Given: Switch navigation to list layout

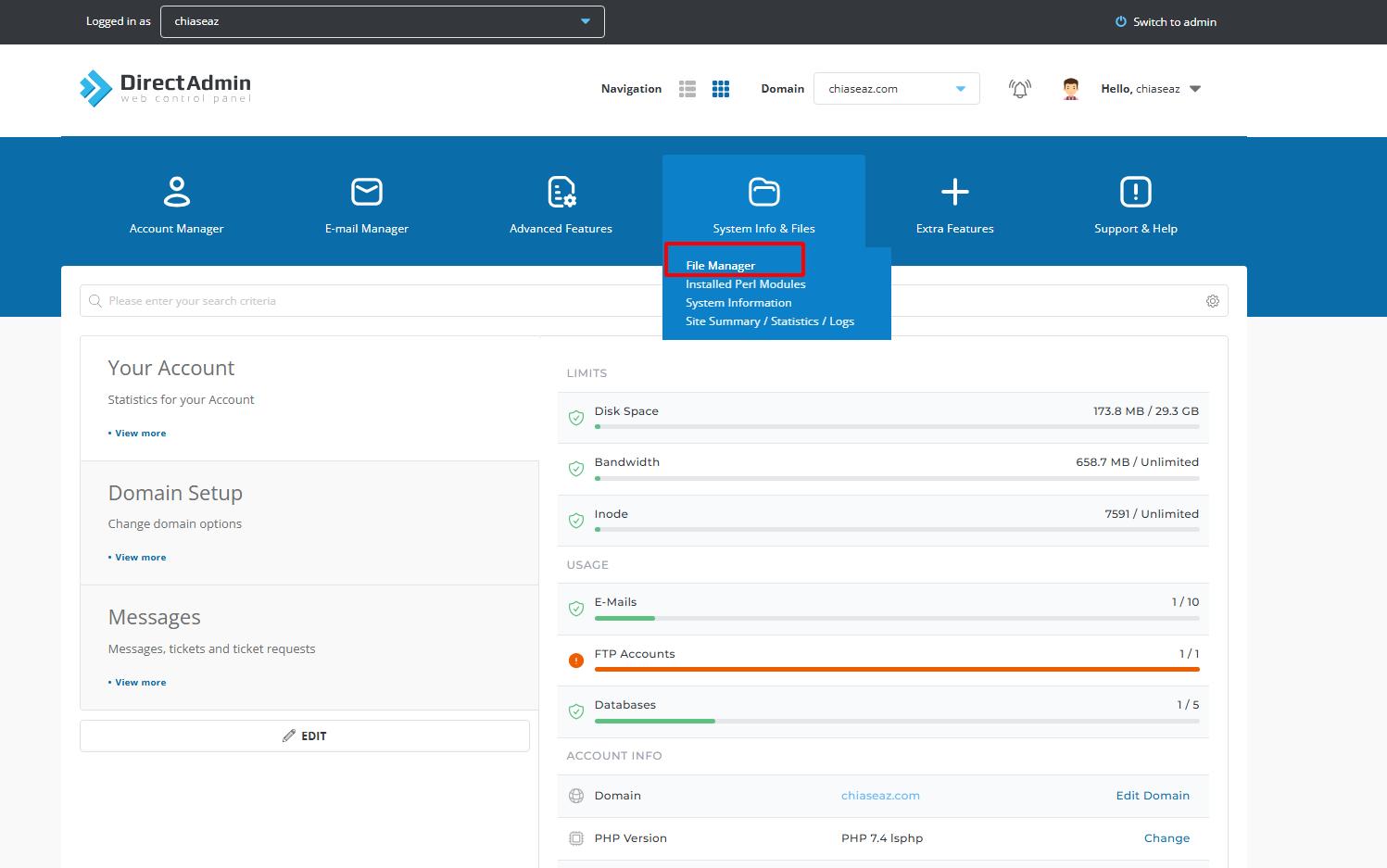Looking at the screenshot, I should [x=687, y=89].
